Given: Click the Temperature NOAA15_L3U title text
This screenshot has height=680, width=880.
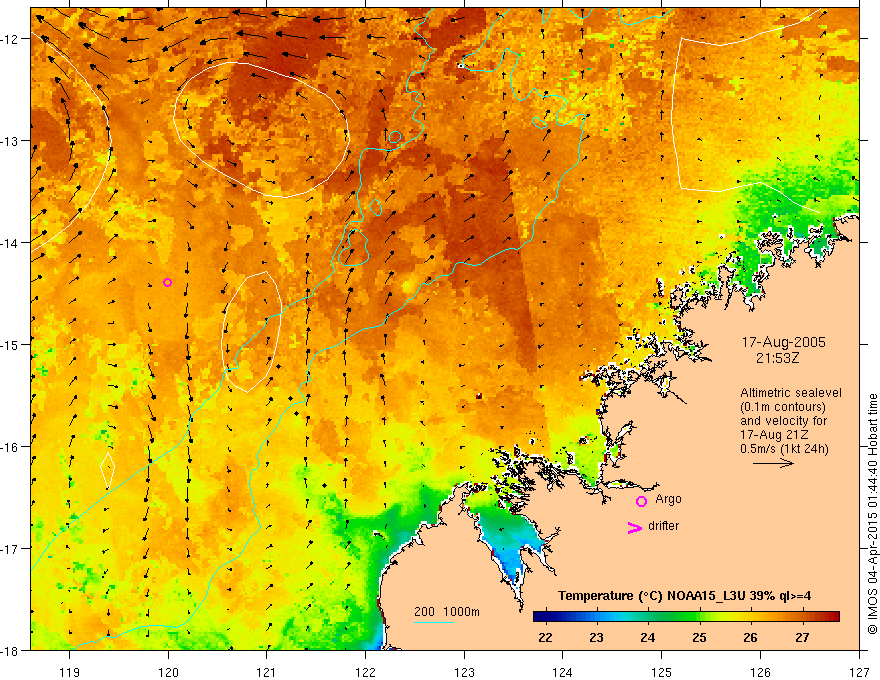Looking at the screenshot, I should pyautogui.click(x=684, y=596).
